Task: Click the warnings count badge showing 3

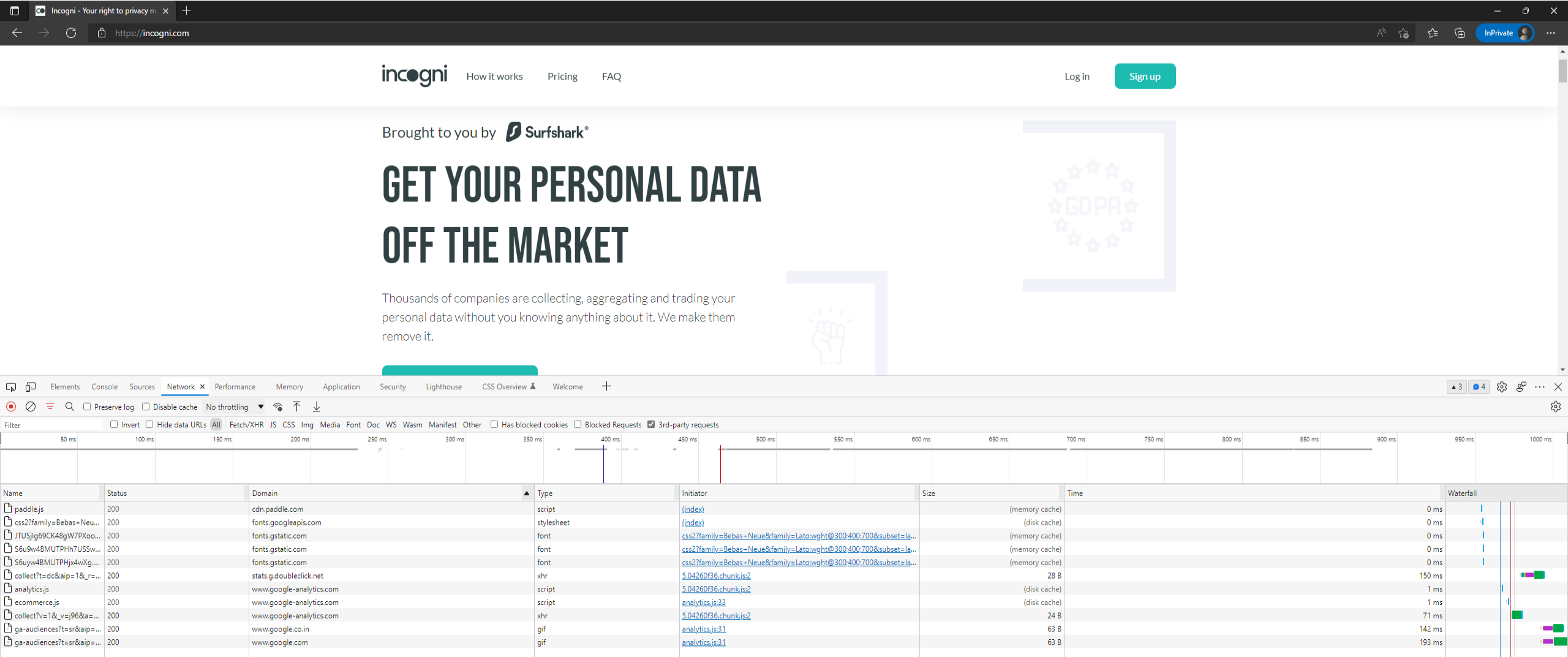Action: click(1457, 387)
